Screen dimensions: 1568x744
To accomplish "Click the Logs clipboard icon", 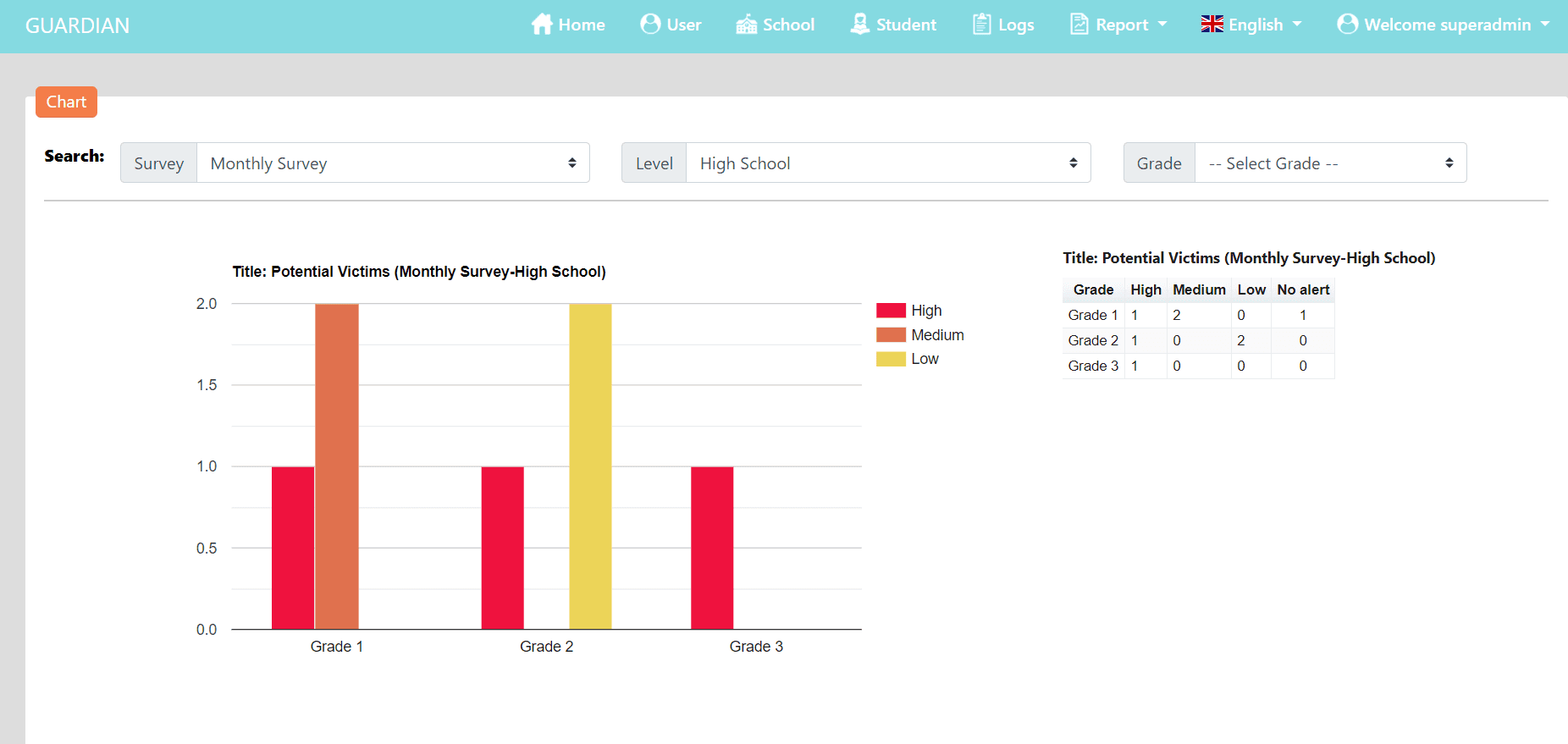I will coord(981,24).
